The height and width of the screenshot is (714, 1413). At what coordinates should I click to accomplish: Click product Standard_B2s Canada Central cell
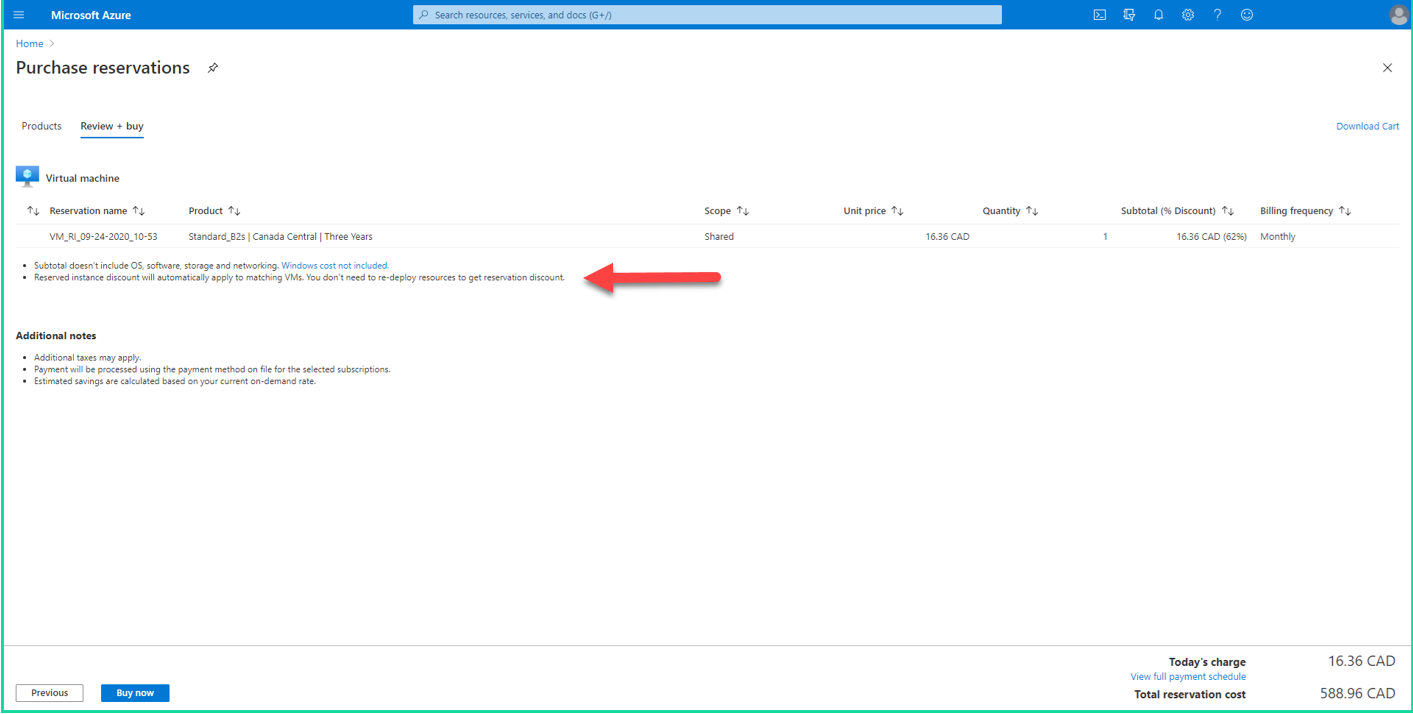point(280,237)
